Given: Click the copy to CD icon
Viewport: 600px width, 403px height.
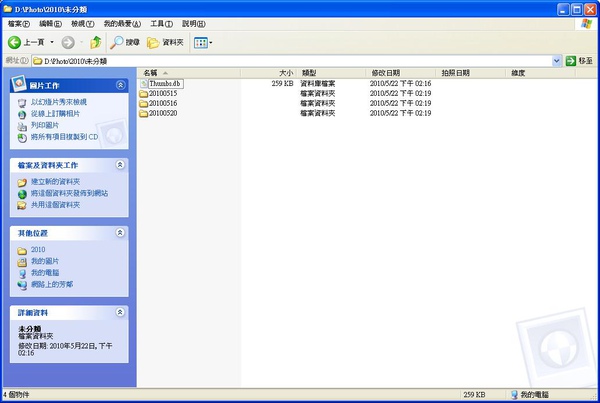Looking at the screenshot, I should pyautogui.click(x=22, y=138).
